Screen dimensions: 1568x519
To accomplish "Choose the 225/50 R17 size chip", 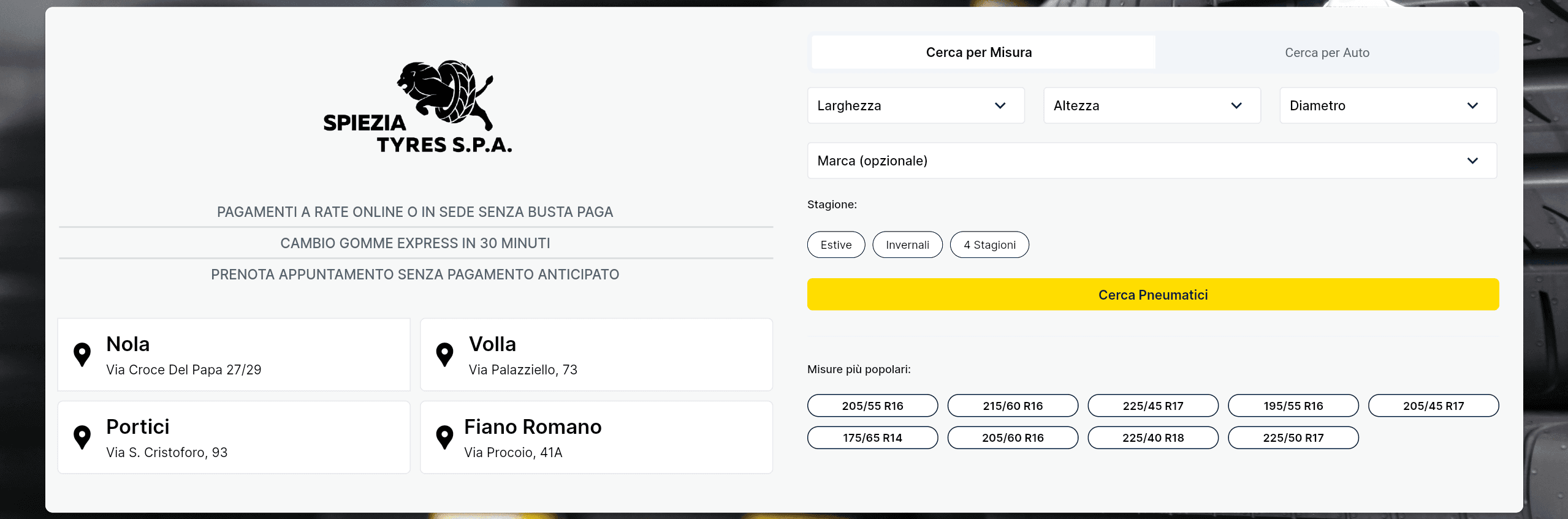I will 1293,438.
